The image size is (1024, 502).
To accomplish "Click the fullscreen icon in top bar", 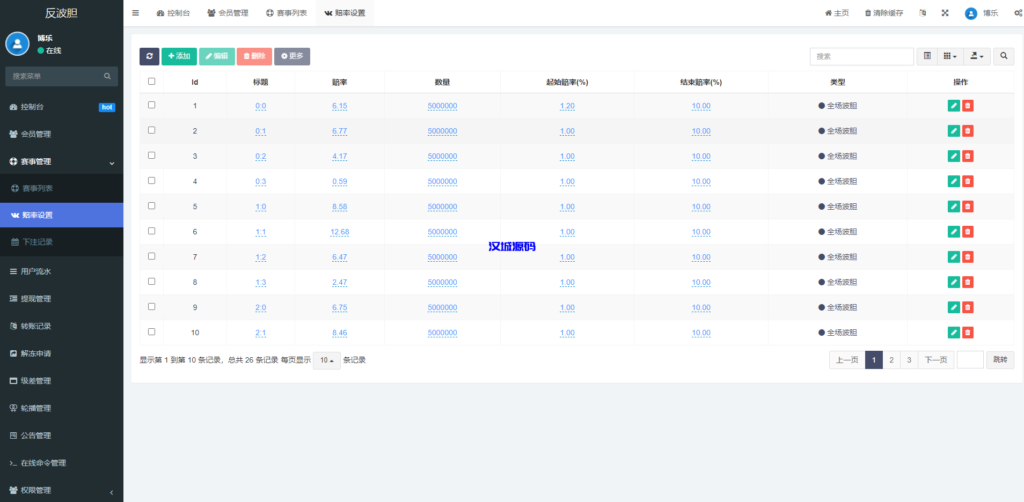I will pos(944,13).
